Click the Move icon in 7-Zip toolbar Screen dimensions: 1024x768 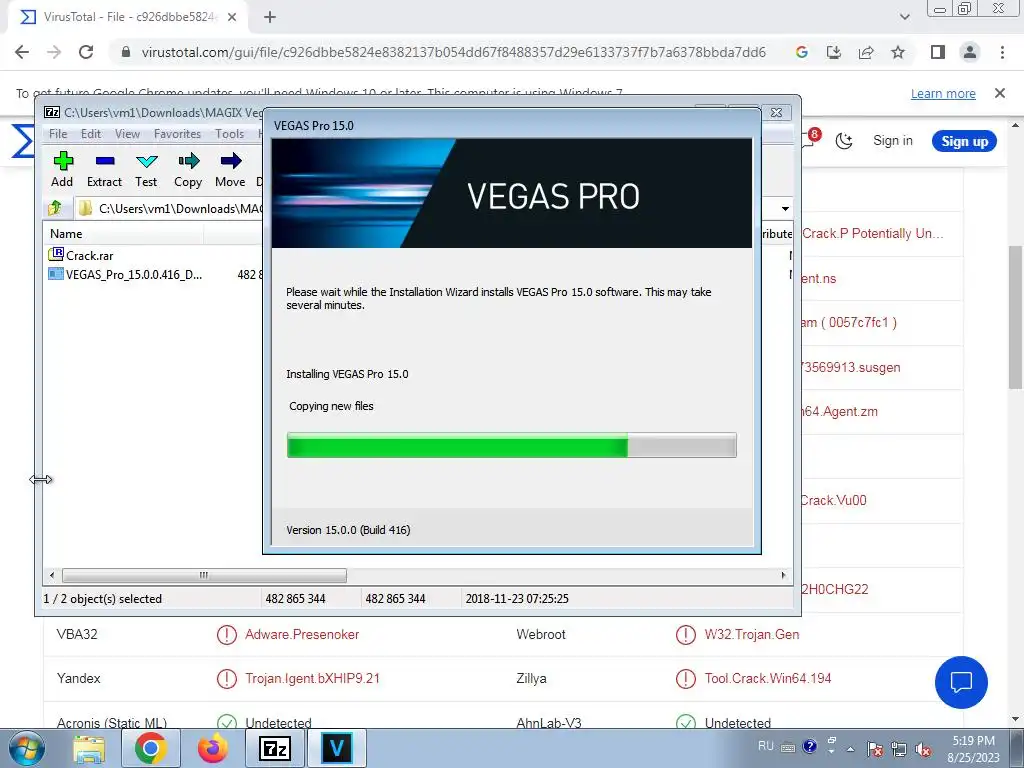coord(230,169)
